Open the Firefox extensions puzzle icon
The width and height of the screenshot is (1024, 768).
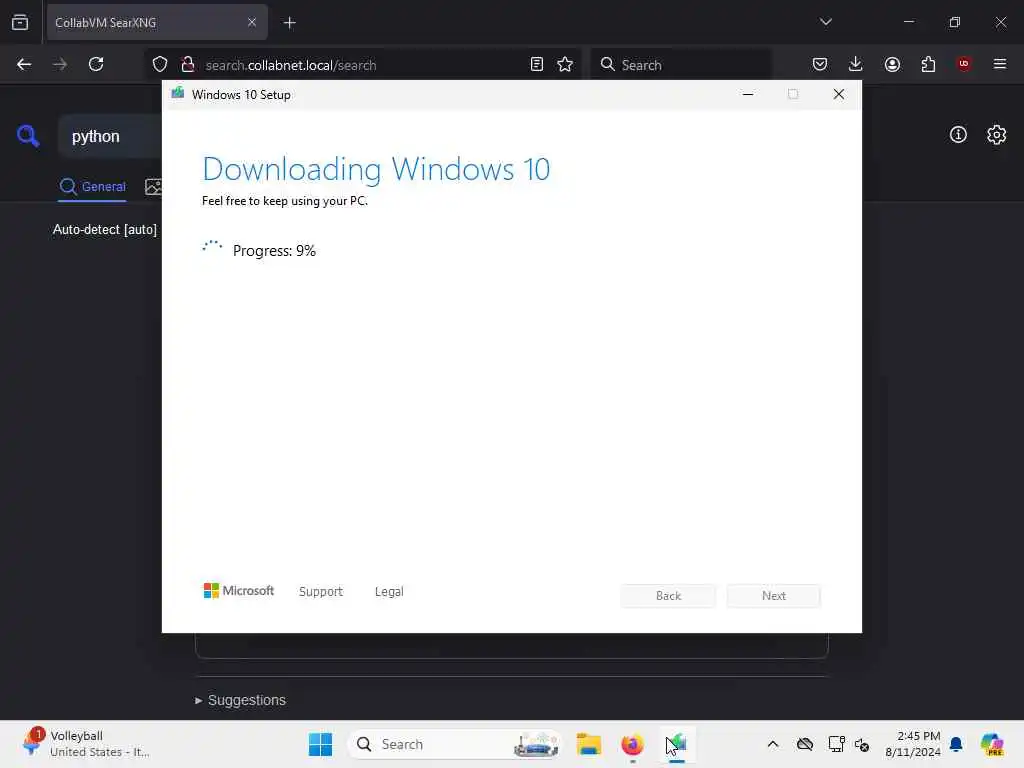[928, 64]
